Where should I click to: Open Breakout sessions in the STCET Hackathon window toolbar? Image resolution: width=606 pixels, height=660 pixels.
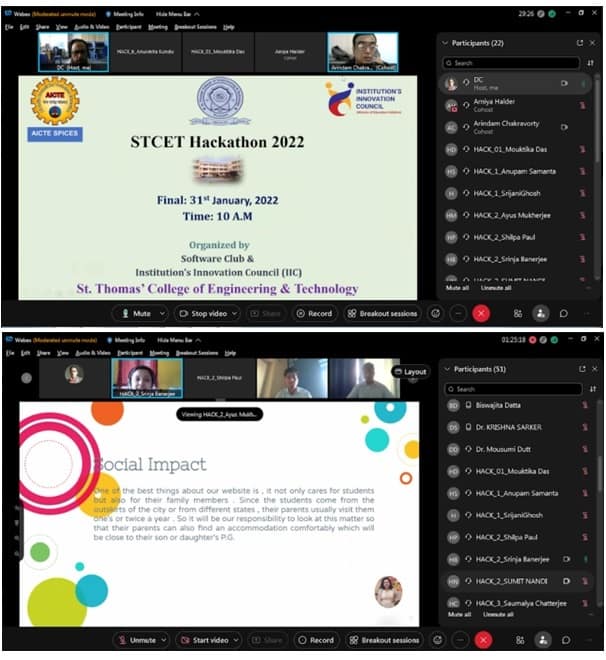click(x=382, y=314)
